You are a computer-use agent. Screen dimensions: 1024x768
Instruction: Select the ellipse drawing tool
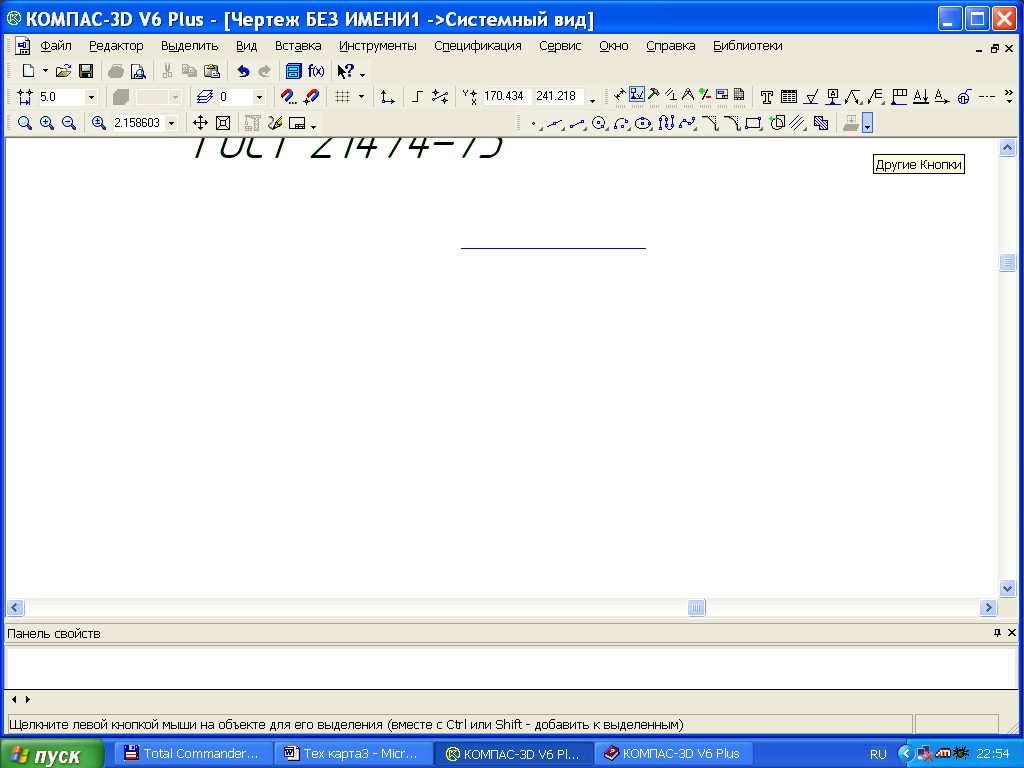644,123
